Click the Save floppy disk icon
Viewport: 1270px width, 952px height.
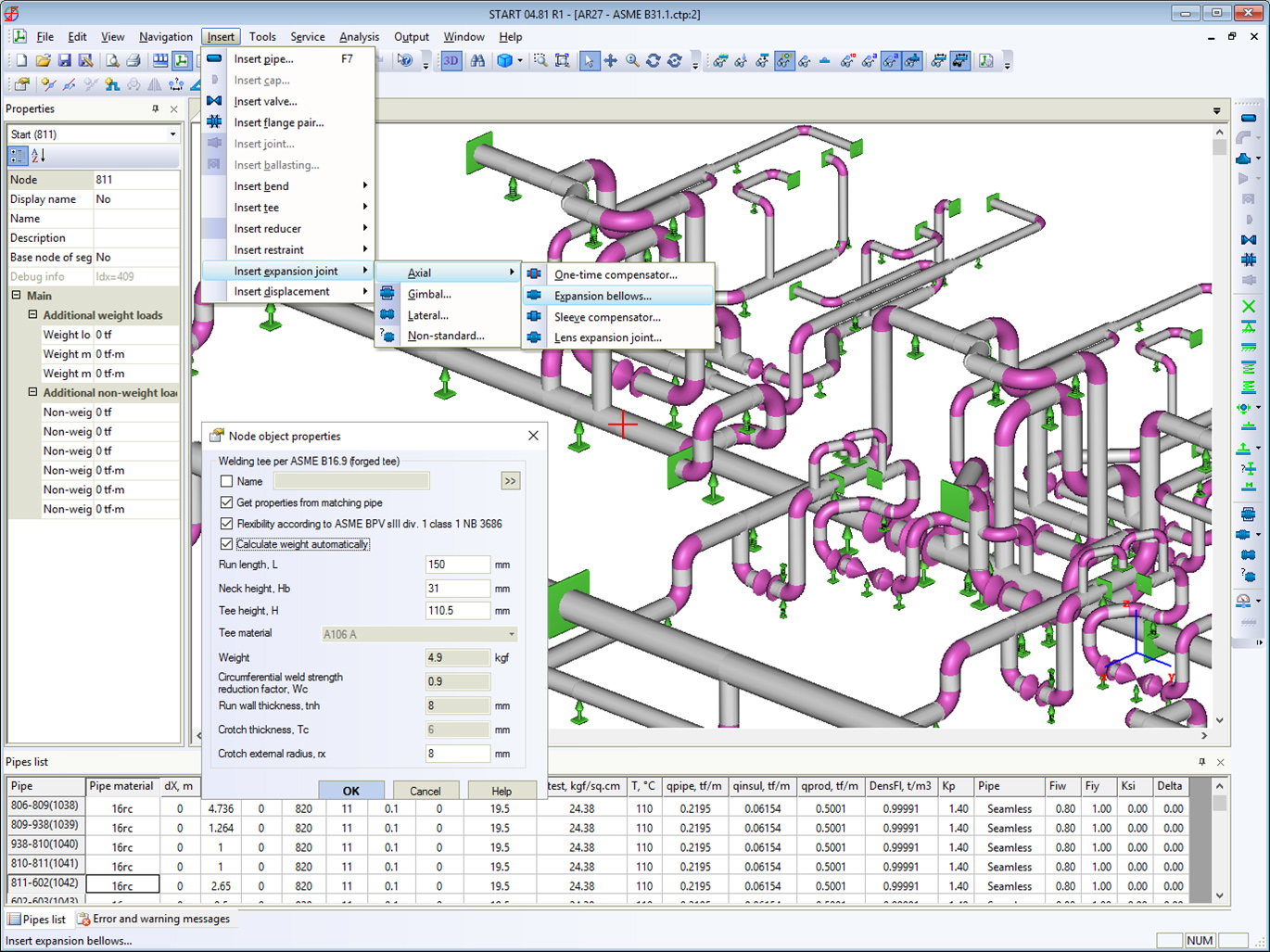(64, 60)
